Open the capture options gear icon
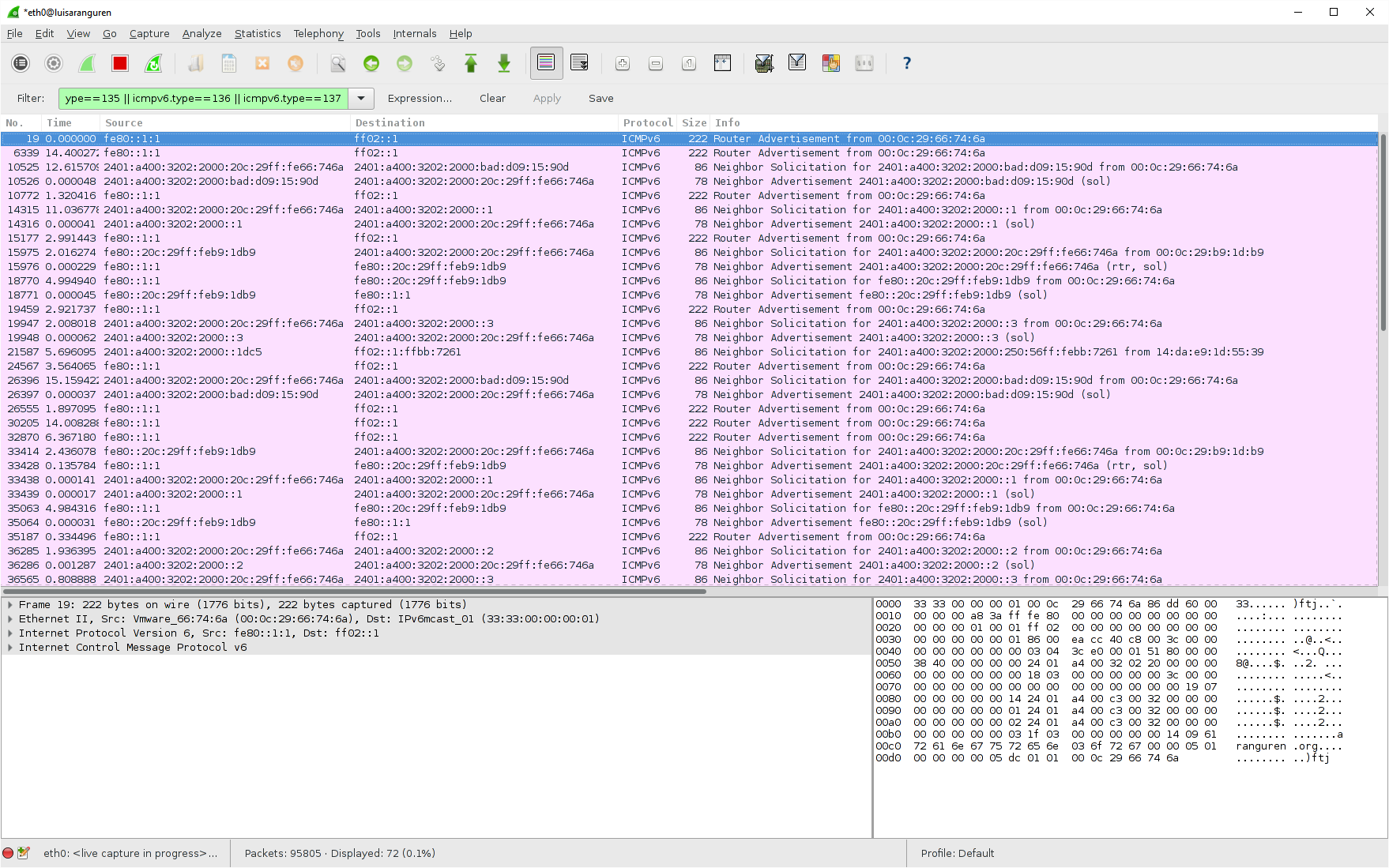 (x=54, y=63)
